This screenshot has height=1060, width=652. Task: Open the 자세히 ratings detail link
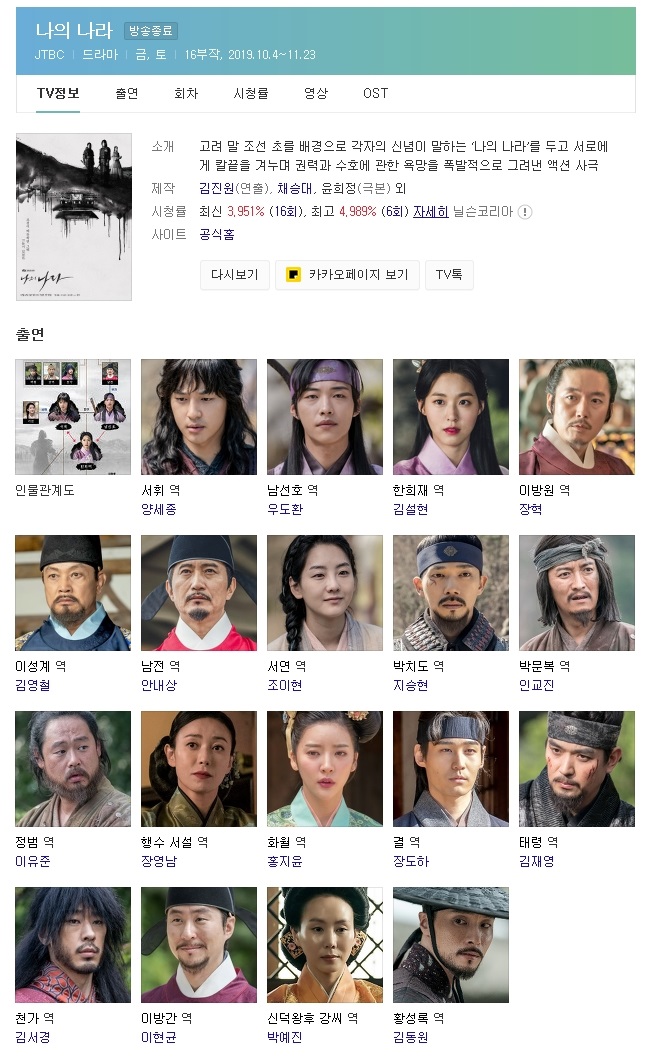coord(431,212)
